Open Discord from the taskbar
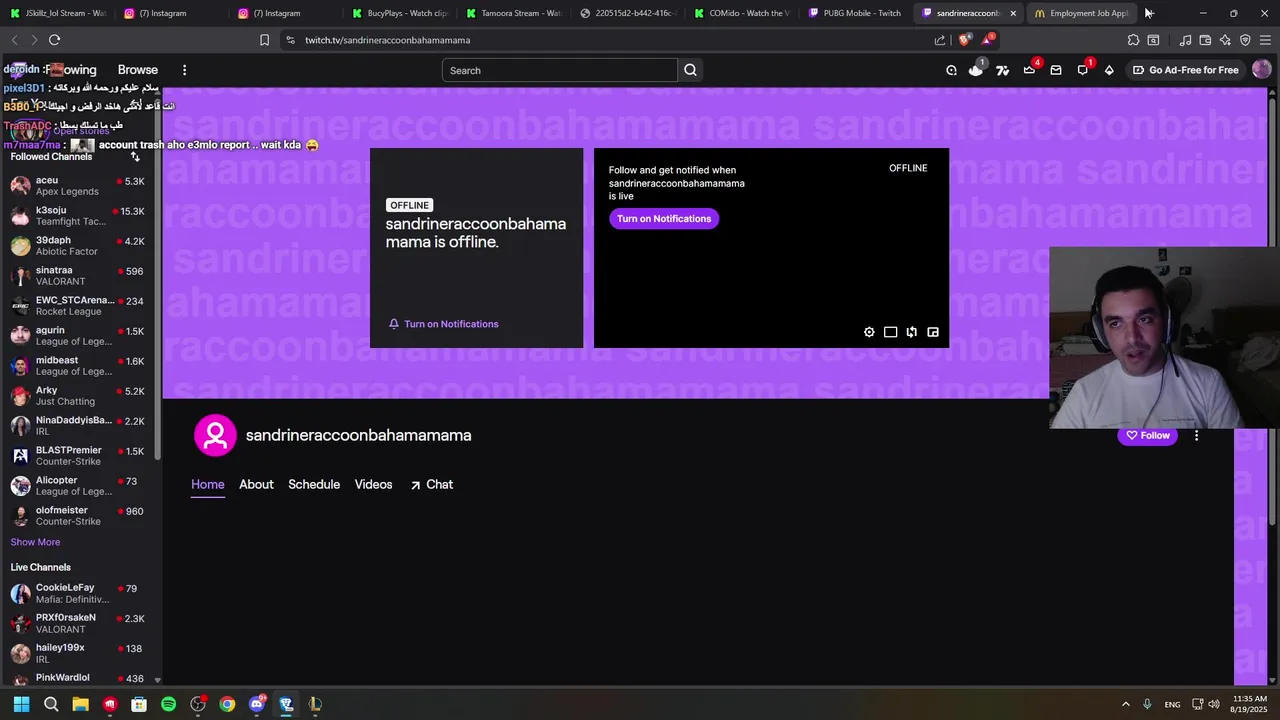1280x720 pixels. pos(257,704)
